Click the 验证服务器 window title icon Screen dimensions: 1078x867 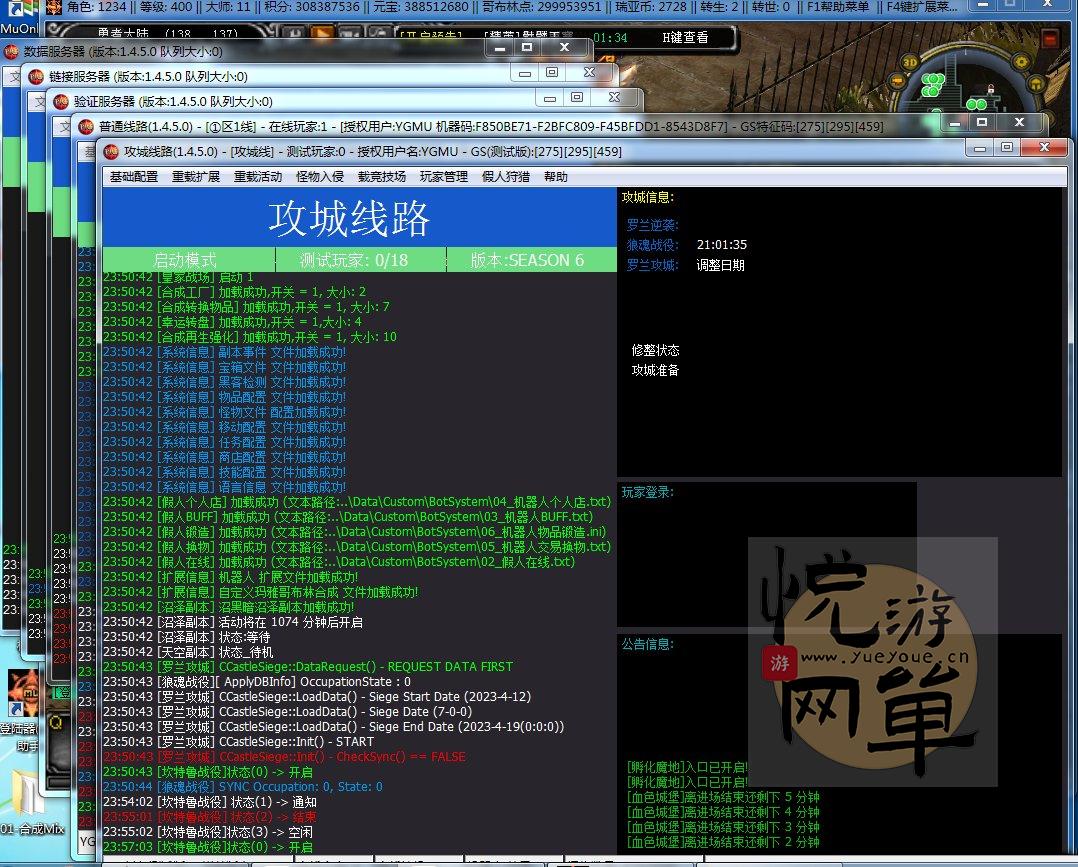(60, 101)
